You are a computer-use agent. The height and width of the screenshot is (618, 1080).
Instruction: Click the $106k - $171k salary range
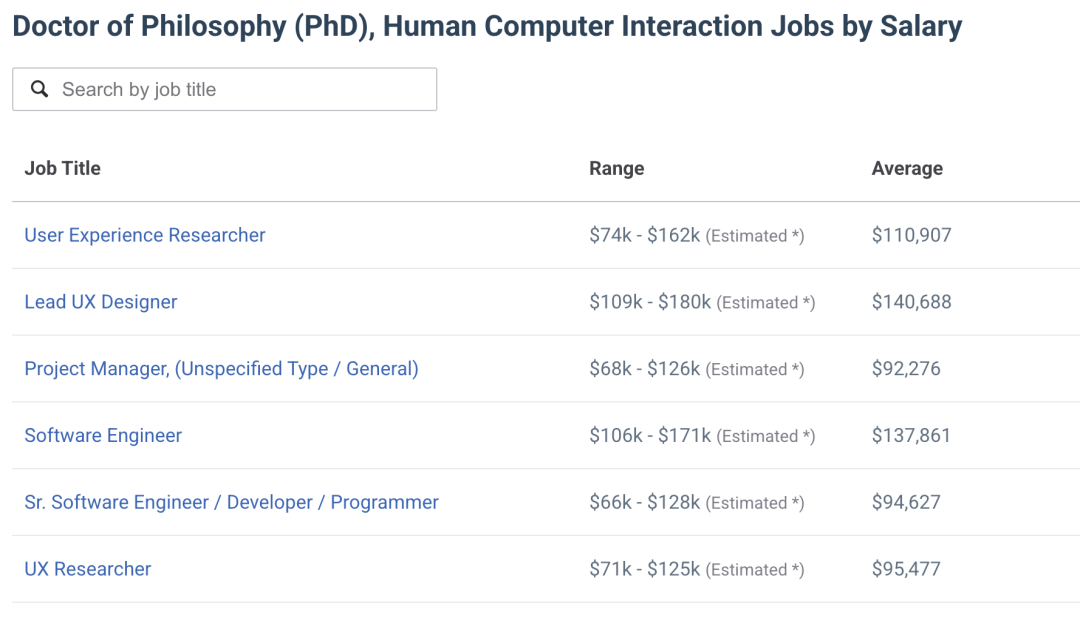click(x=650, y=435)
